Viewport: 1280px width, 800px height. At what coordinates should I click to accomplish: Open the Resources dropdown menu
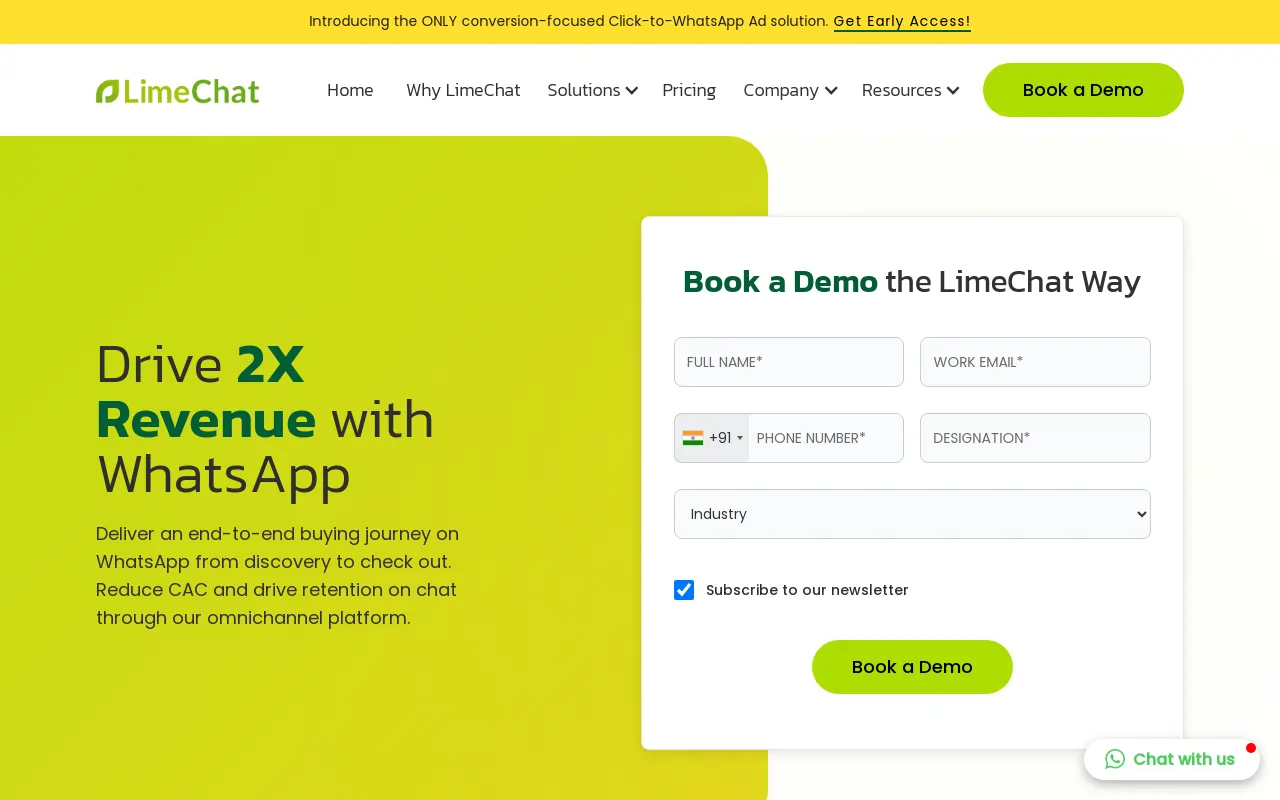pyautogui.click(x=910, y=90)
